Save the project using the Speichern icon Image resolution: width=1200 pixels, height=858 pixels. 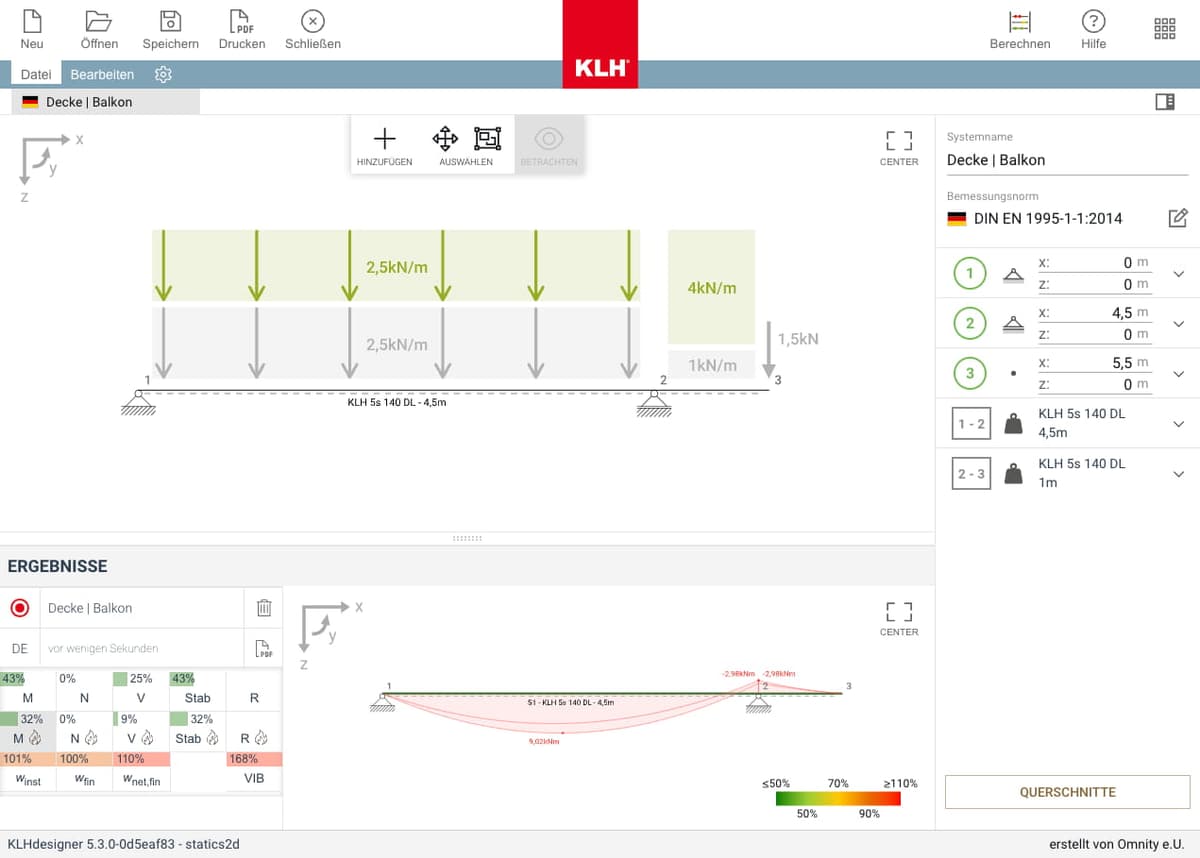(x=170, y=27)
